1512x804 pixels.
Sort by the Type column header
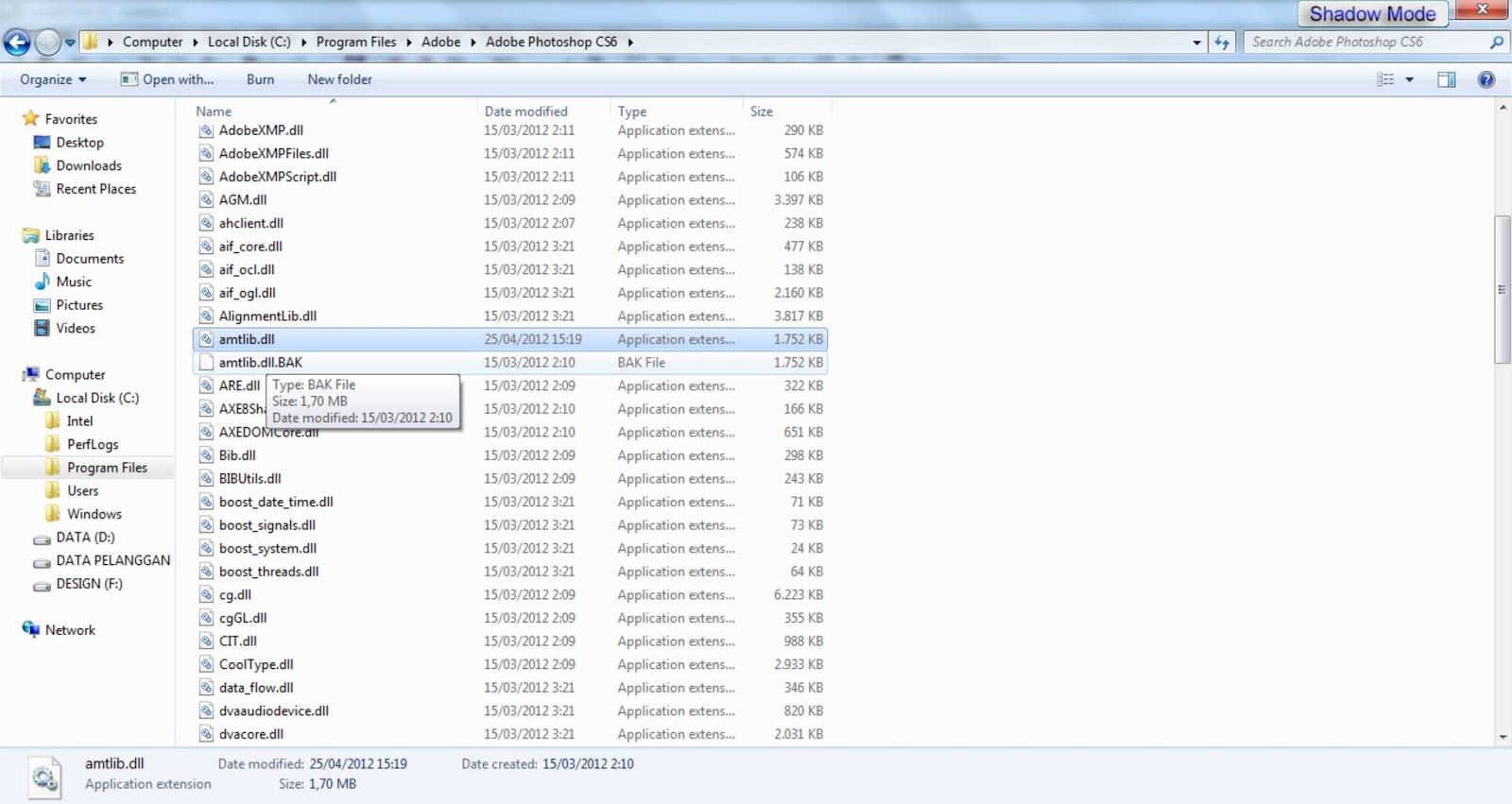(x=632, y=111)
